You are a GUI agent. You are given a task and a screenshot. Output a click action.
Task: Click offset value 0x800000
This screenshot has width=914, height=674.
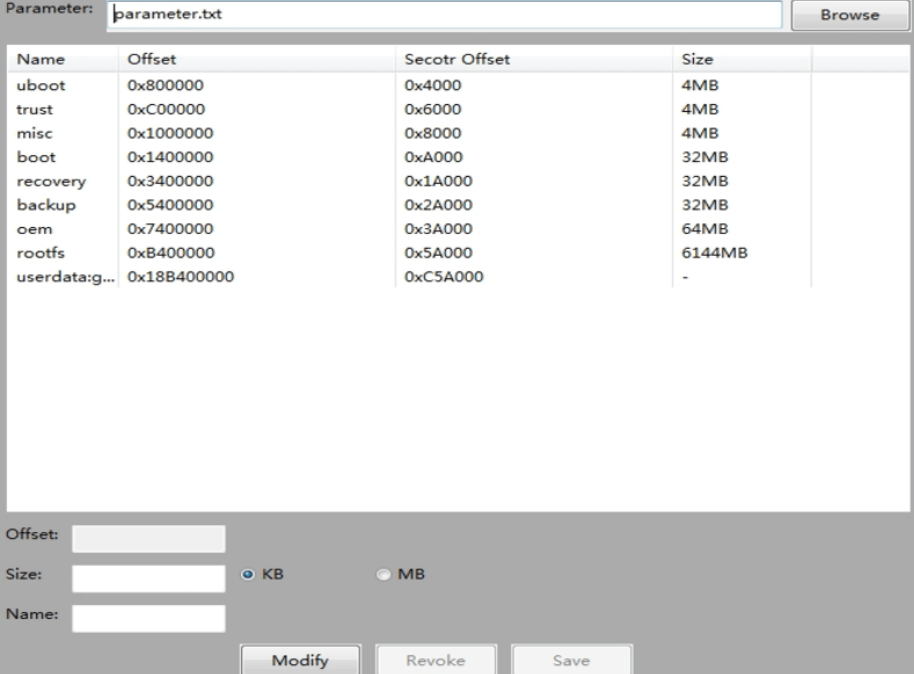[x=166, y=85]
